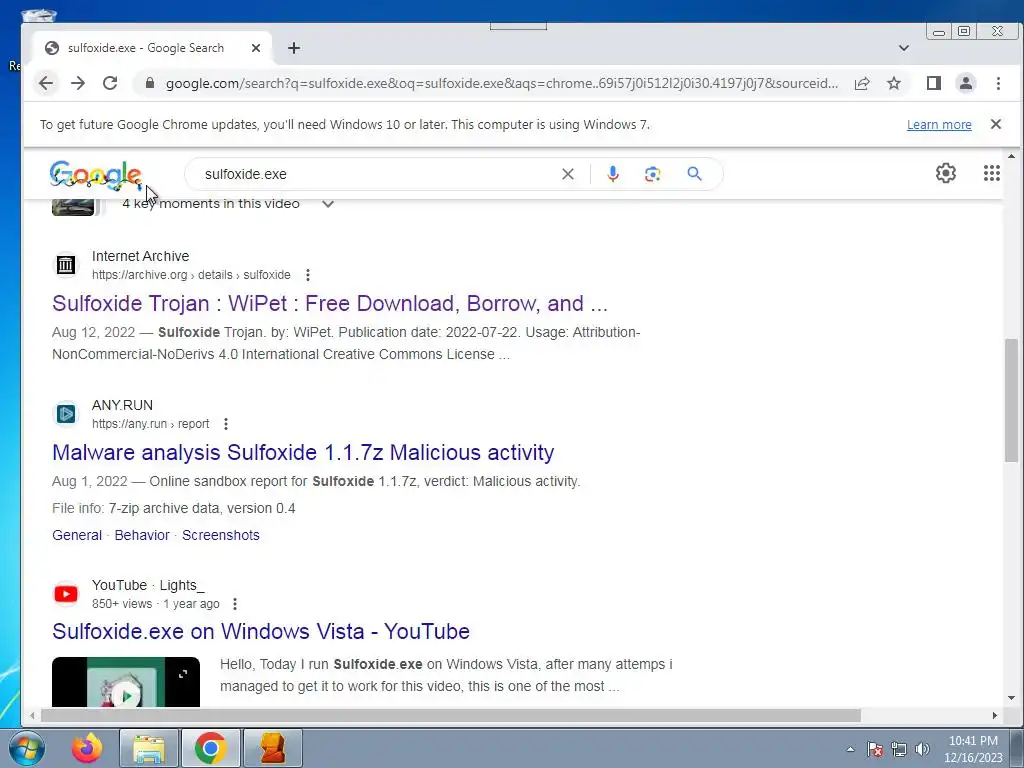Start voice search with microphone icon
Screen dimensions: 1024x768
click(x=613, y=174)
